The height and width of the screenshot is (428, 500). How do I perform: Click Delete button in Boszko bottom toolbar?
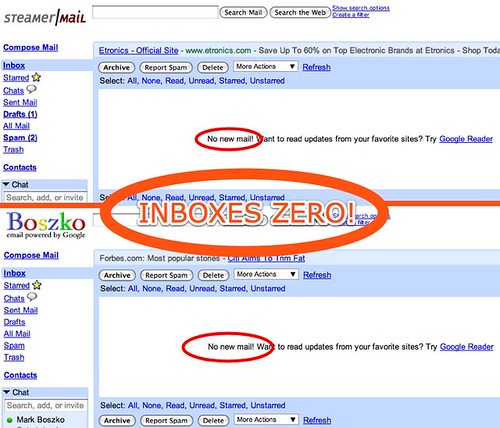(x=213, y=421)
